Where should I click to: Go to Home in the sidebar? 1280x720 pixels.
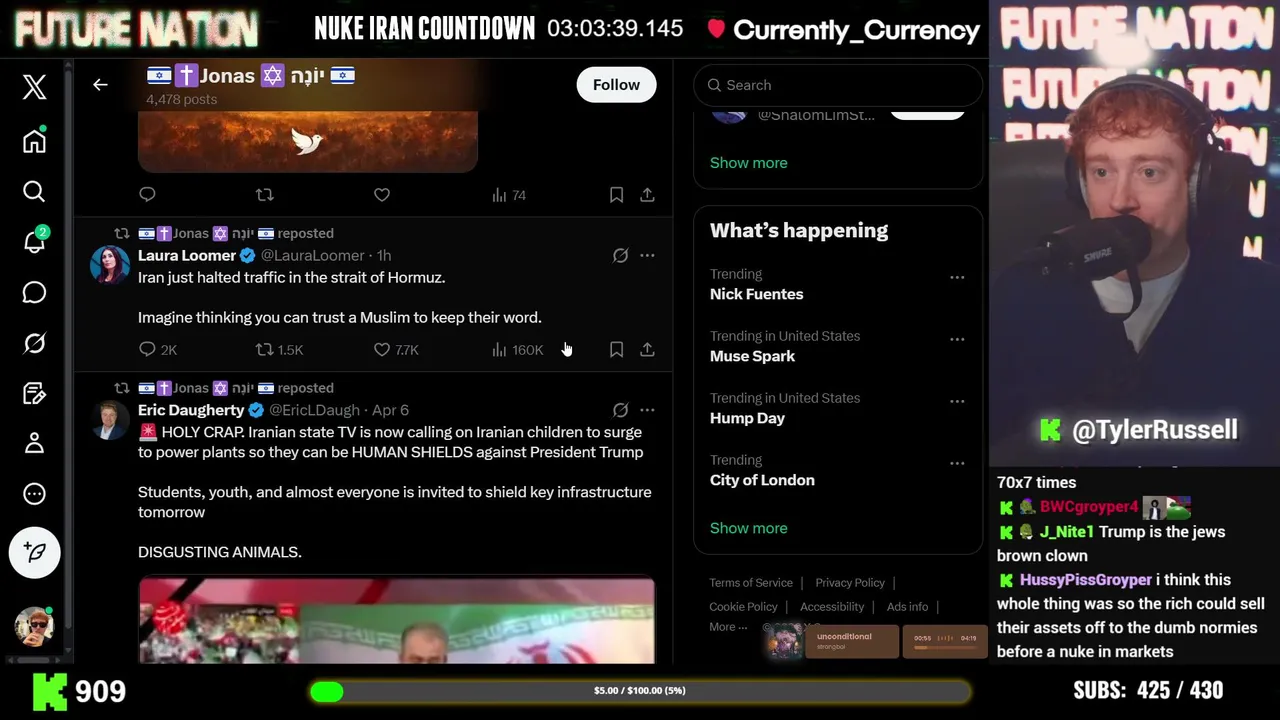[x=34, y=141]
